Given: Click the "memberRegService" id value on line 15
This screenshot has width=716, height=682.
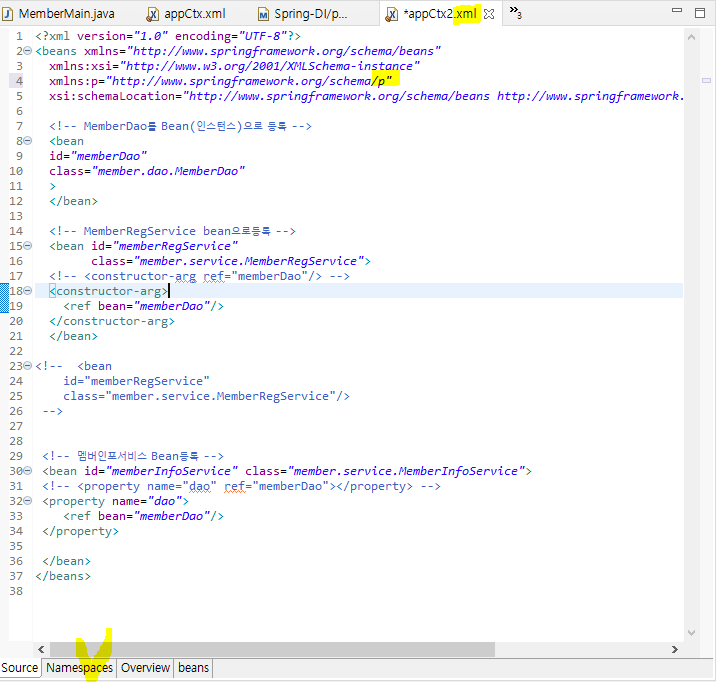Looking at the screenshot, I should (x=175, y=246).
